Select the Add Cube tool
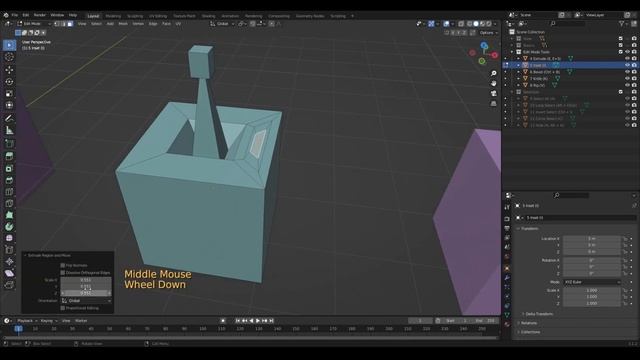Viewport: 640px width, 360px height. (x=9, y=144)
